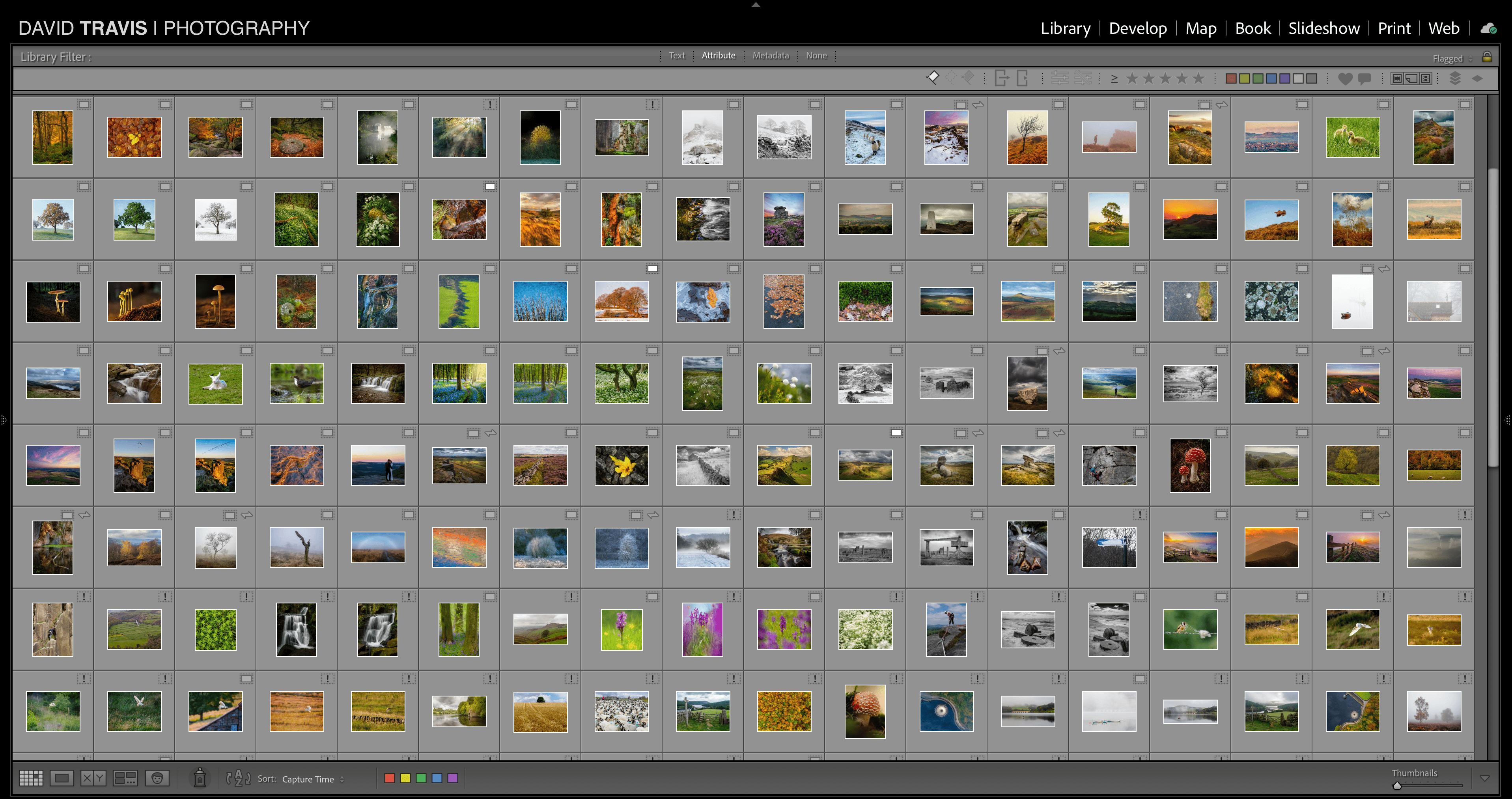The width and height of the screenshot is (1512, 799).
Task: Toggle the flagged photos filter flag
Action: click(932, 77)
